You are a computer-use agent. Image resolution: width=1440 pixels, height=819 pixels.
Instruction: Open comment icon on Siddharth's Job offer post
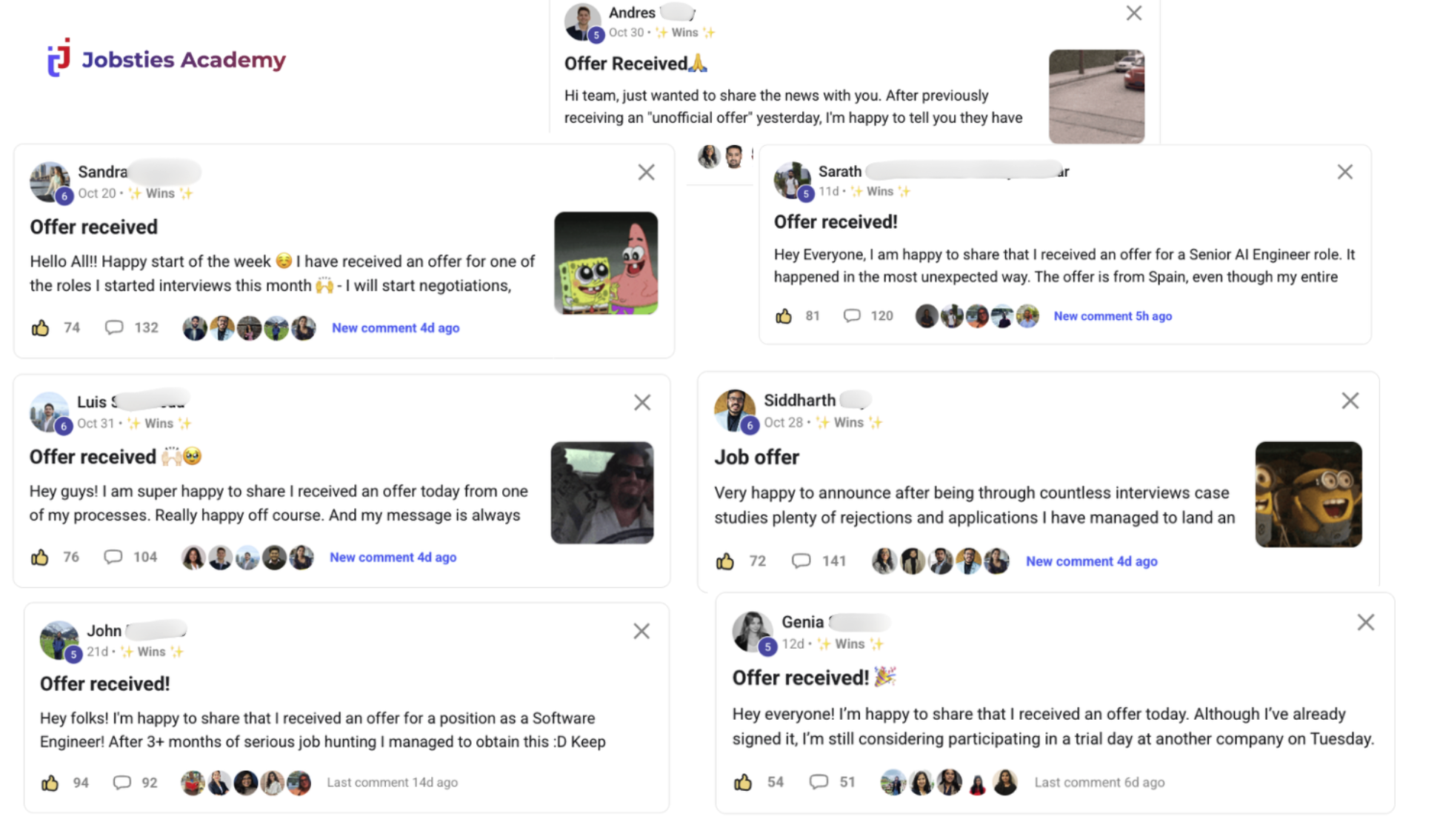801,561
